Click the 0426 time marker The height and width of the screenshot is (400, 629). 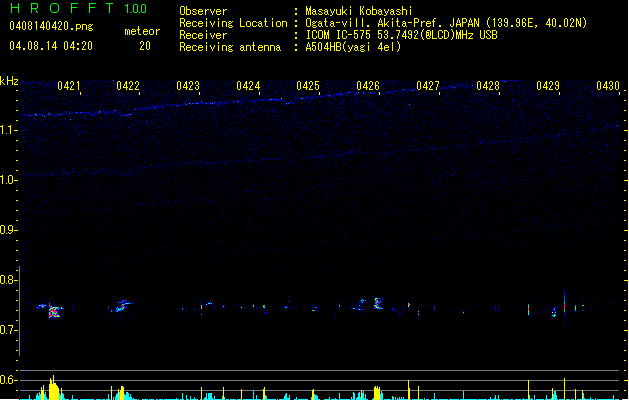tap(368, 86)
